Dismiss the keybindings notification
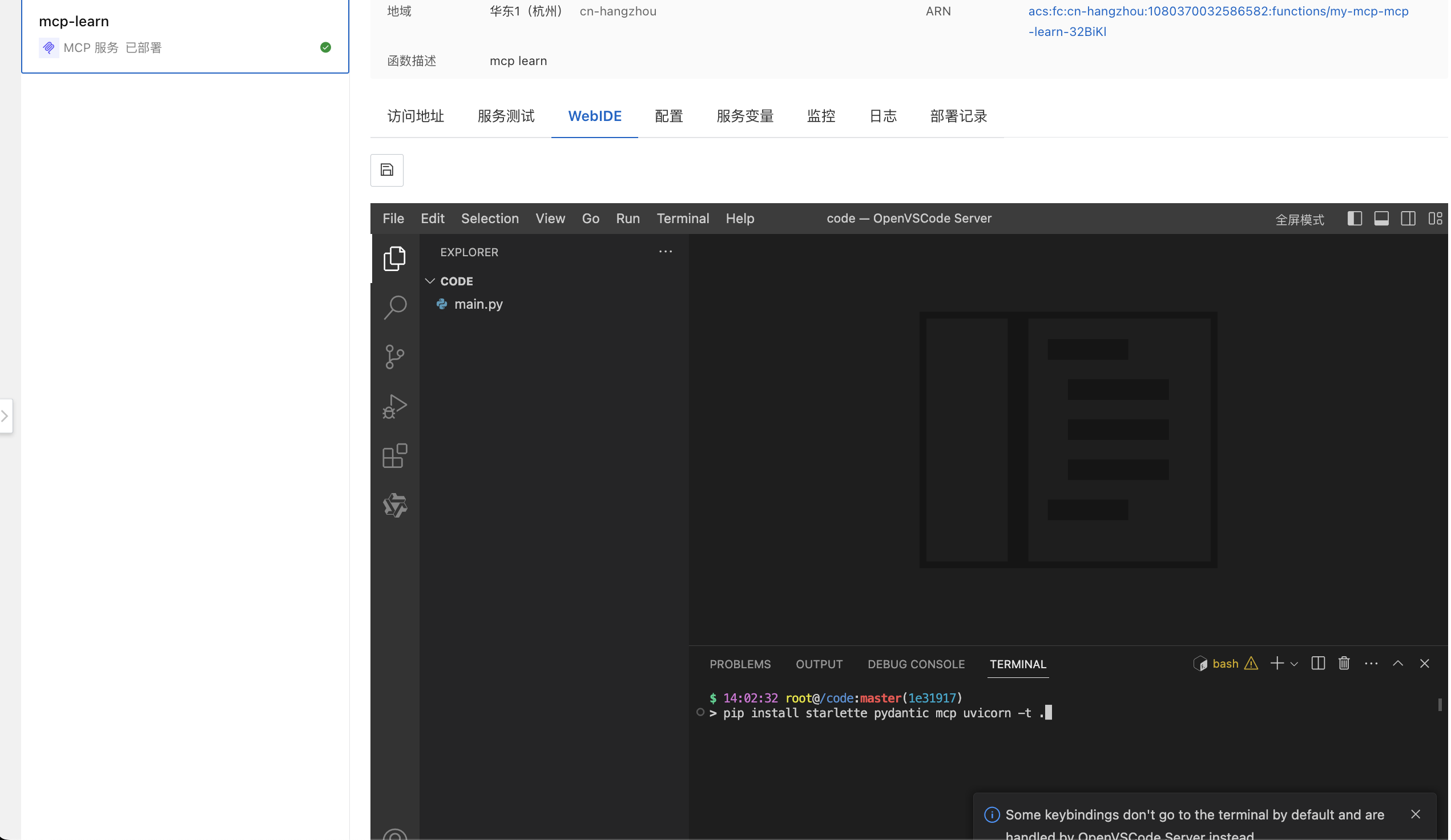 (x=1416, y=814)
